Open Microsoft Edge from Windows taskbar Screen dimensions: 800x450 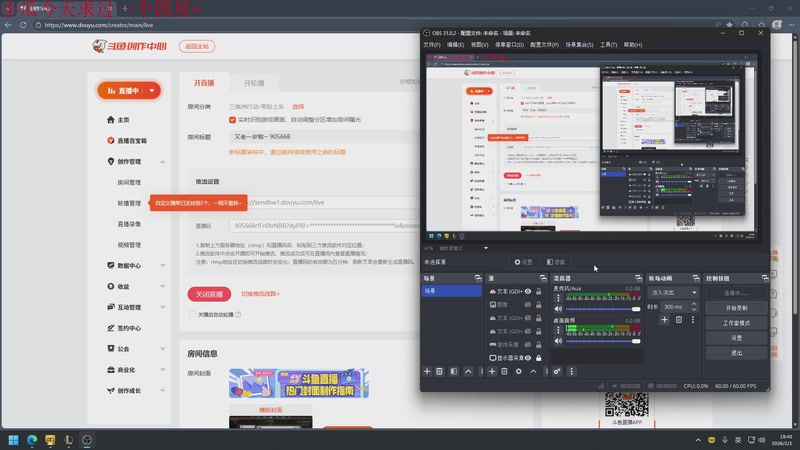[32, 440]
